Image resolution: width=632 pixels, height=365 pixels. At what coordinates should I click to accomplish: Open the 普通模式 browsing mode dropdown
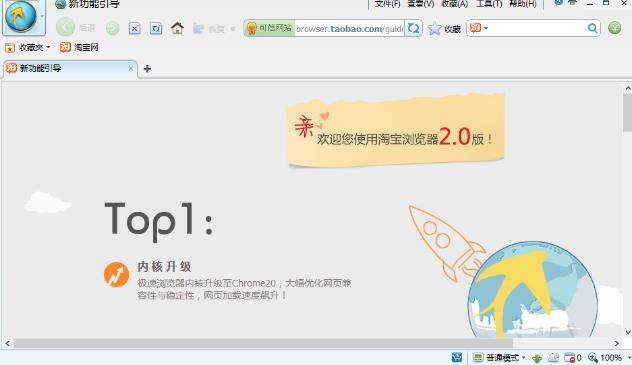point(499,358)
